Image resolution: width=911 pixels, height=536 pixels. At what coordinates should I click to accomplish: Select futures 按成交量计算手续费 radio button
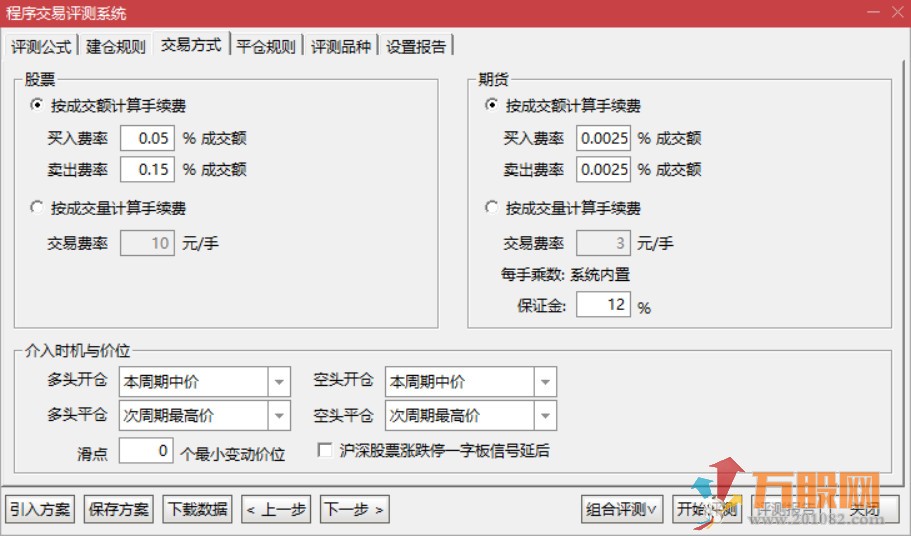pyautogui.click(x=492, y=207)
